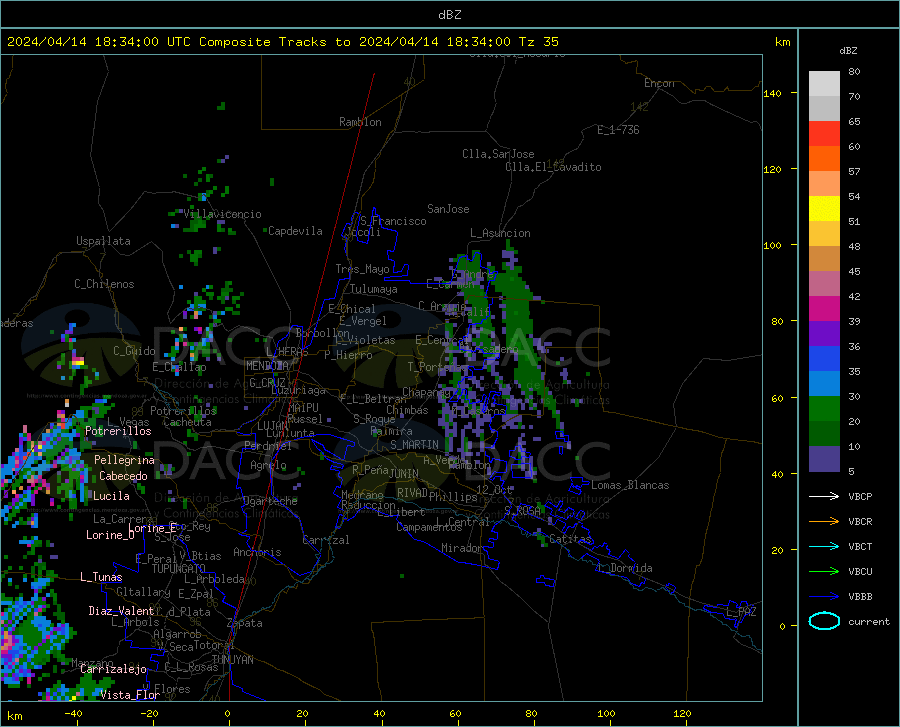
Task: Click the Cabecedo highlighted label
Action: coord(123,476)
